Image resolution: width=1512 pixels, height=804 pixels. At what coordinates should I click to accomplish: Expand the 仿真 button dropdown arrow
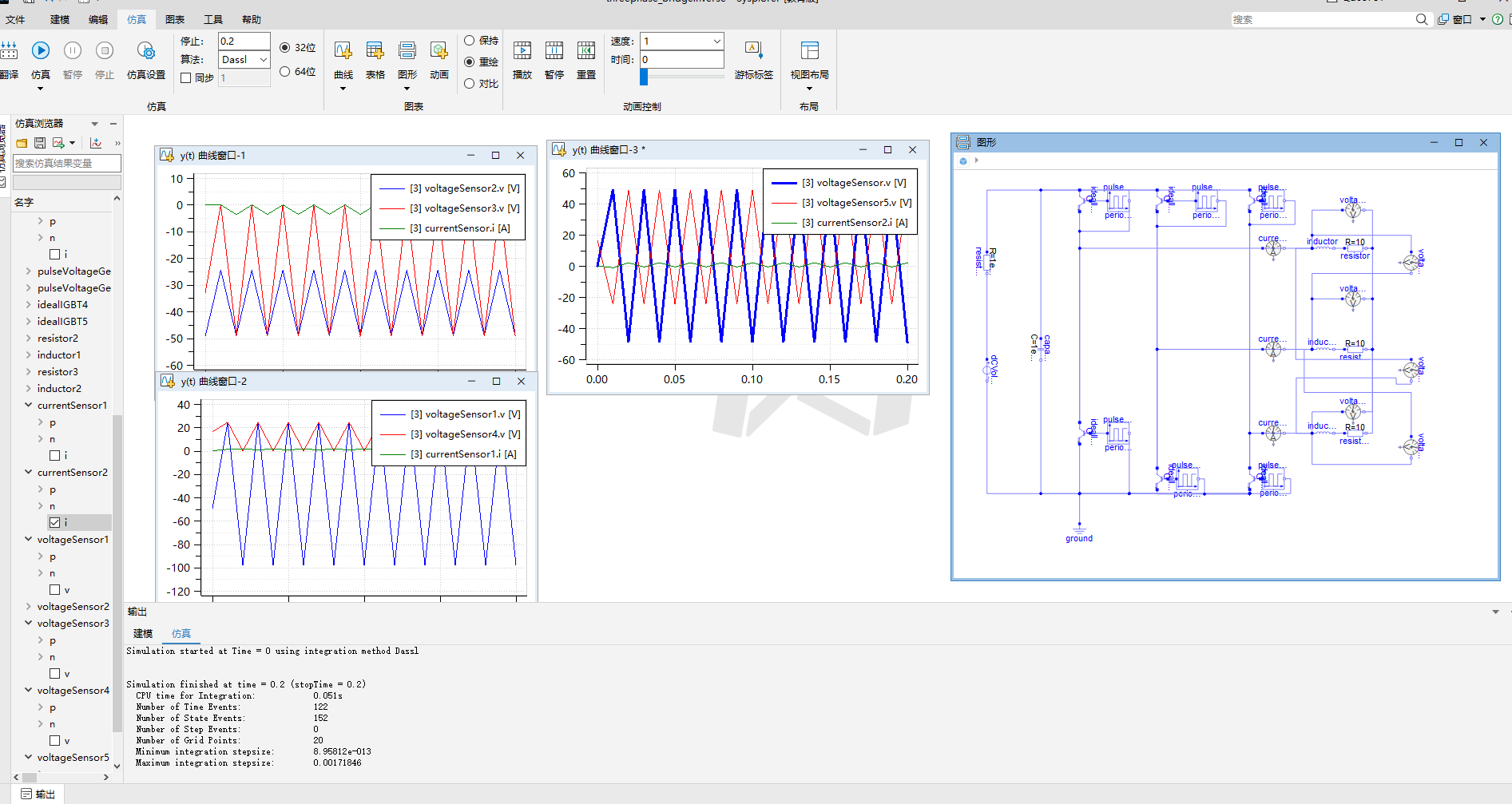click(40, 89)
